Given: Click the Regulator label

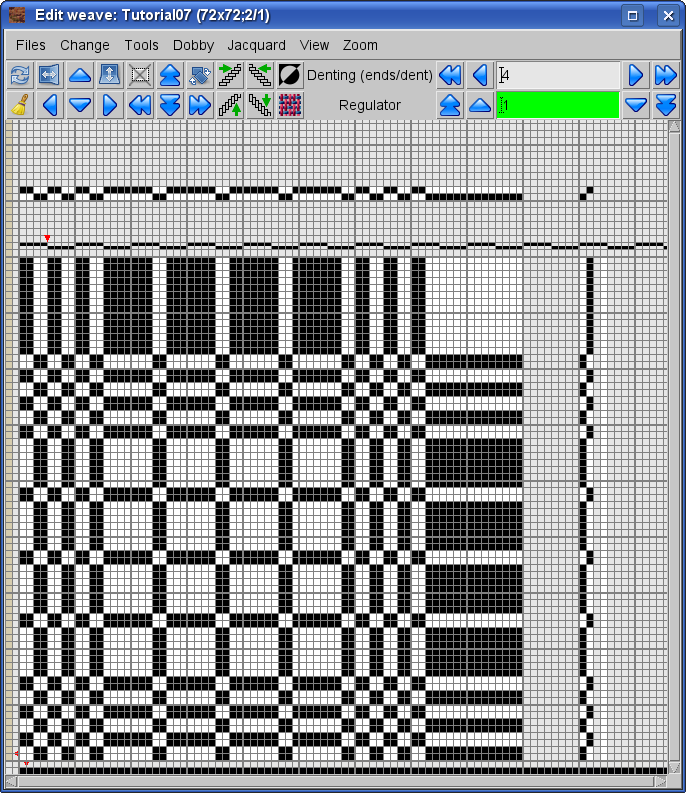Looking at the screenshot, I should click(x=370, y=105).
